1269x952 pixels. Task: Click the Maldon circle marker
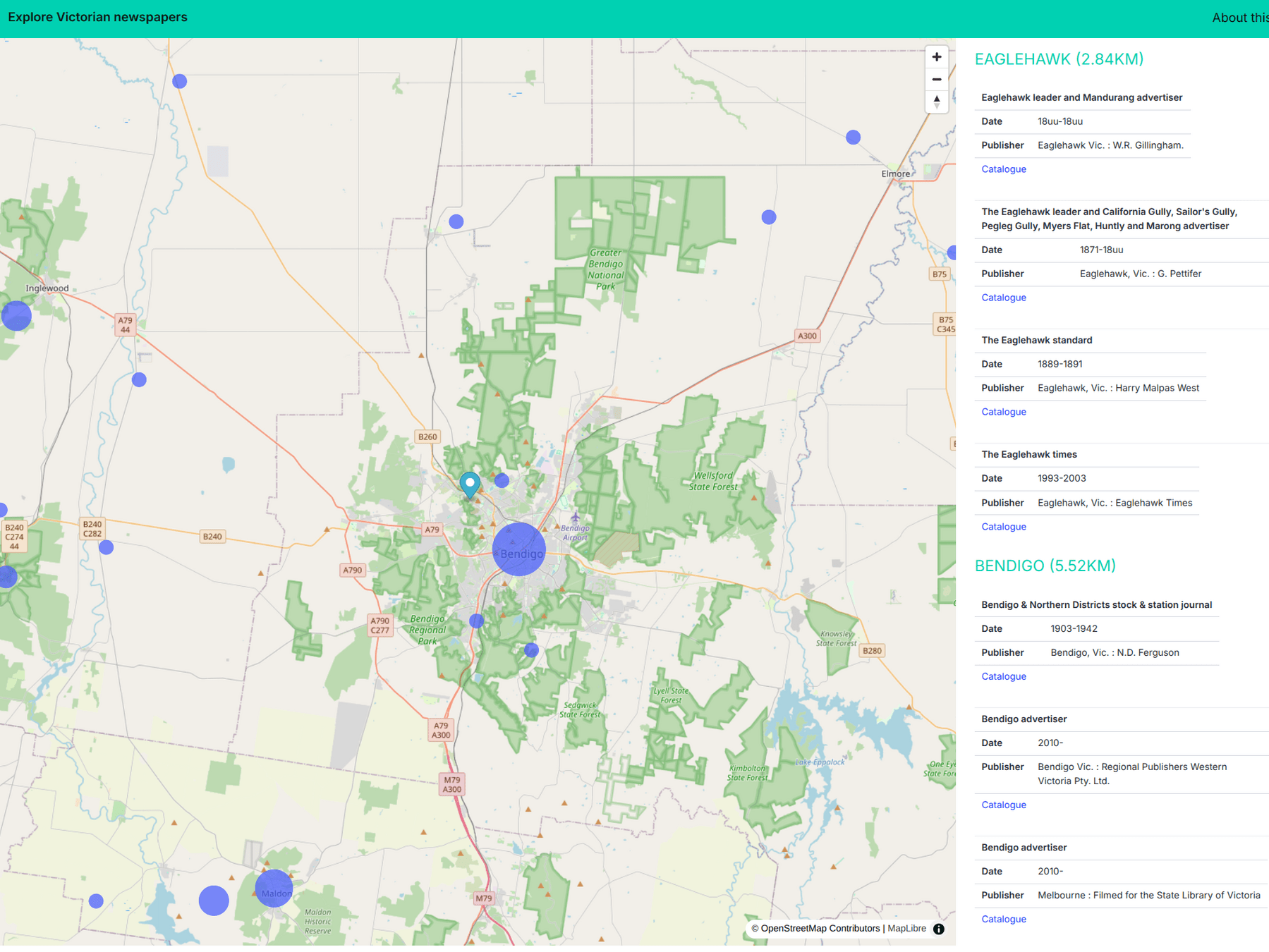(274, 889)
